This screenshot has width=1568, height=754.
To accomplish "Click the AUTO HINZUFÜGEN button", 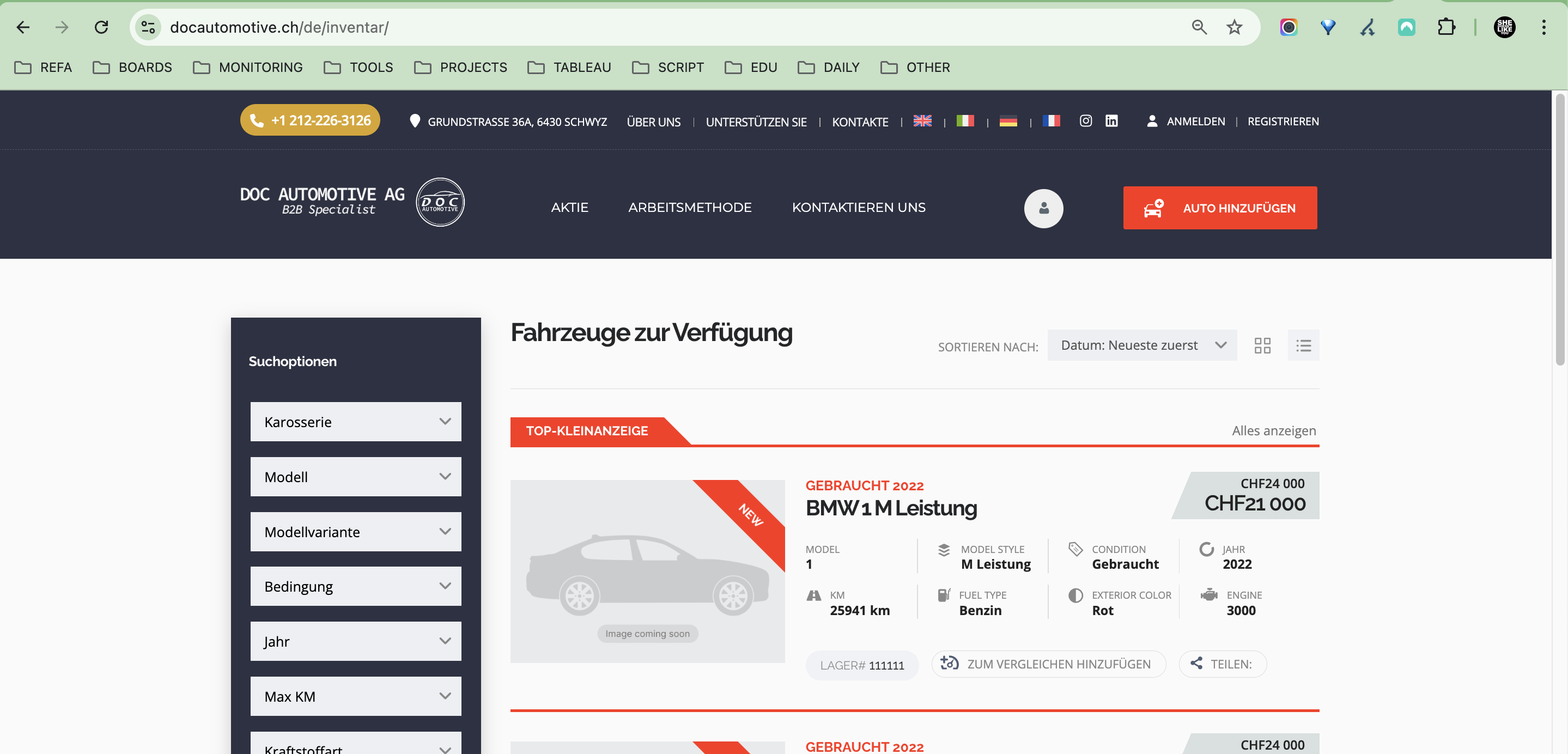I will pos(1220,208).
